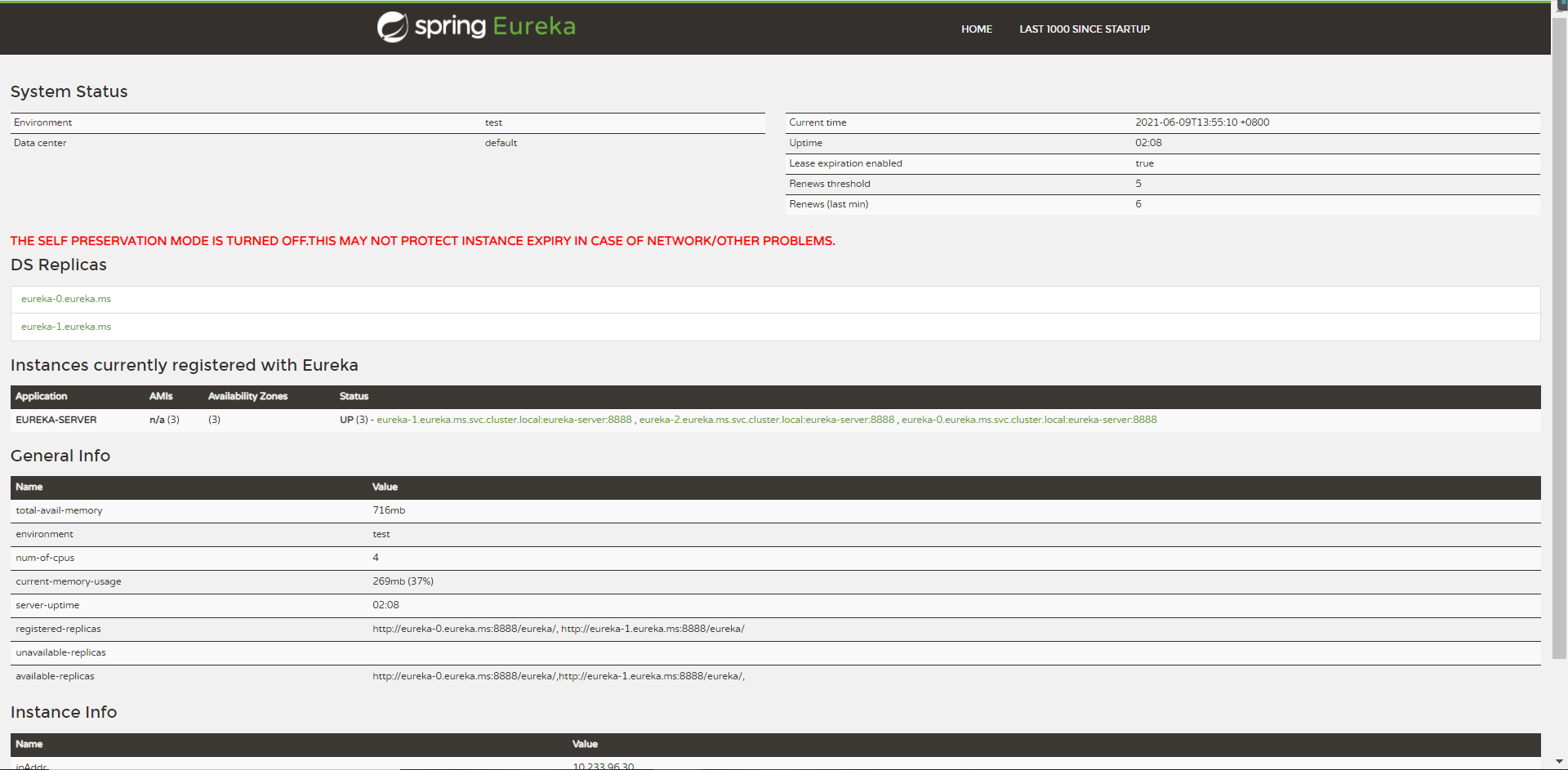Screen dimensions: 1568x770
Task: Click the registered-replicas URL value
Action: pos(559,629)
